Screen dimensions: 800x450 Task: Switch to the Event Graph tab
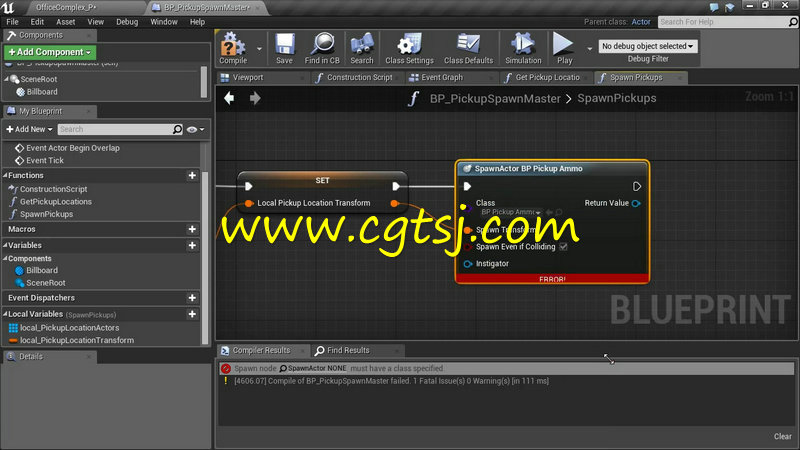tap(442, 78)
